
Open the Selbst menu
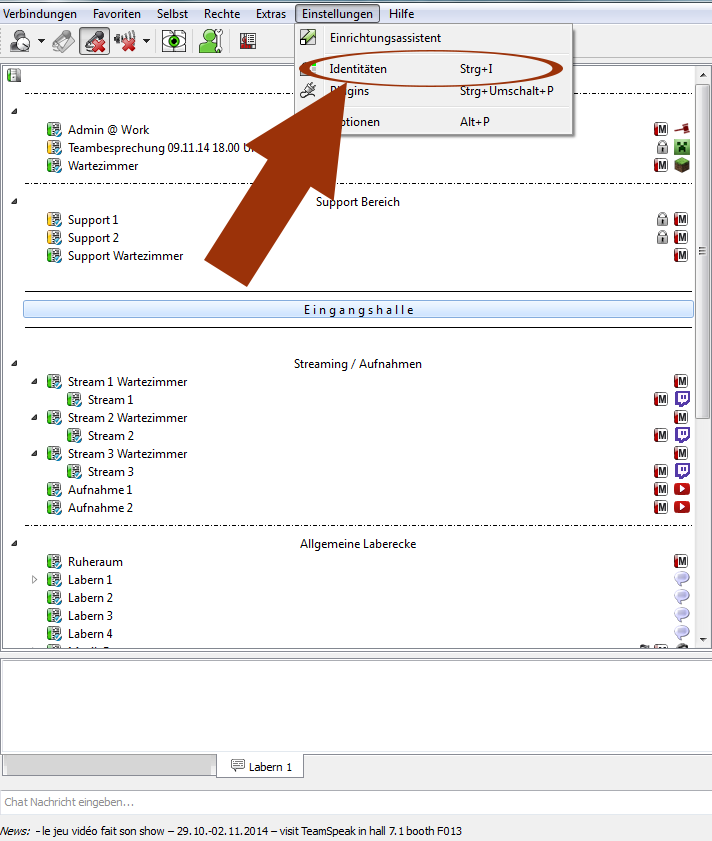point(172,13)
